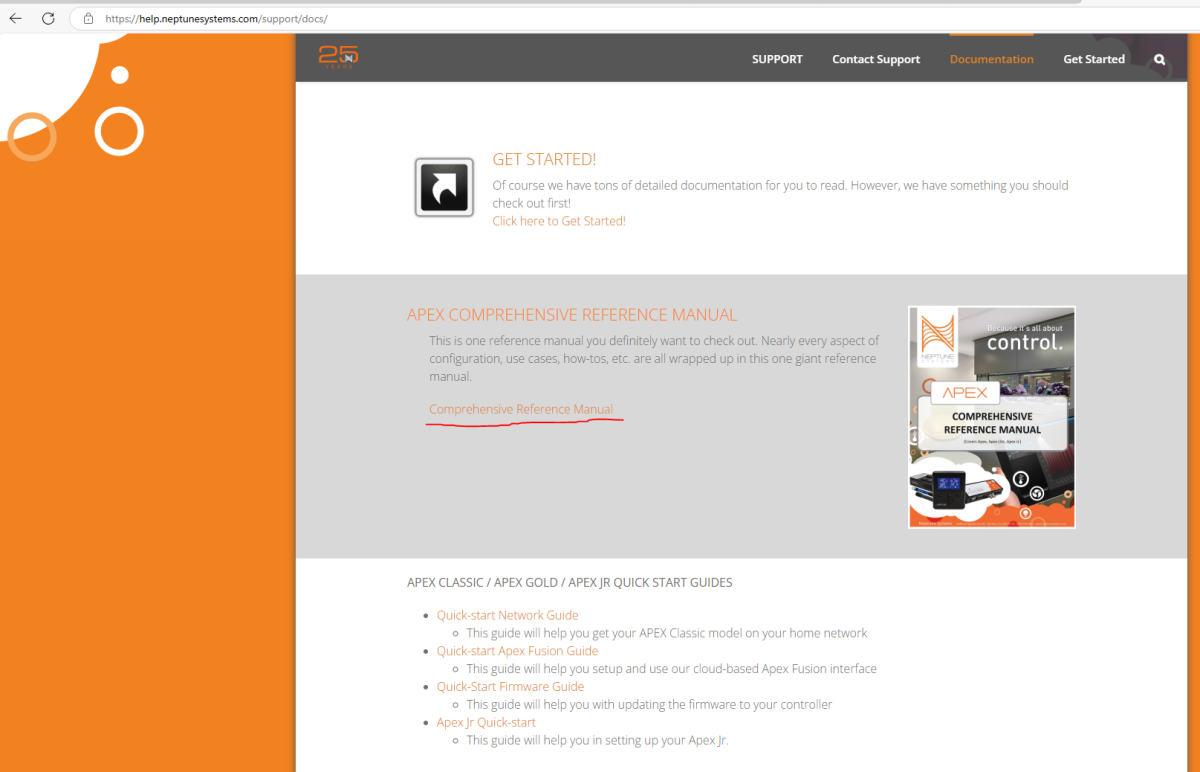This screenshot has width=1200, height=772.
Task: Open the Apex Jr Quick-start link
Action: click(486, 722)
